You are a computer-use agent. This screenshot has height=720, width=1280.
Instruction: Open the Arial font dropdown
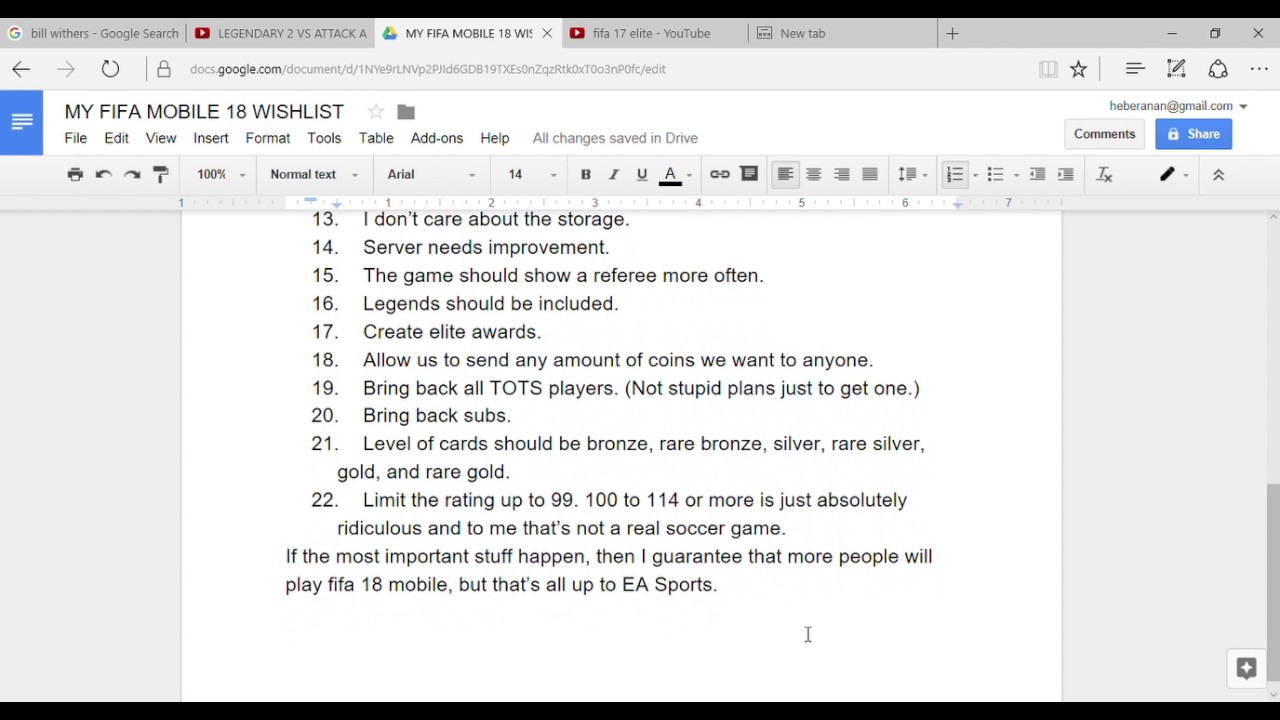coord(431,174)
